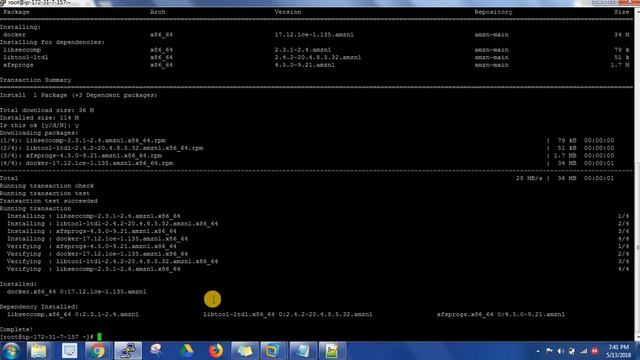Click the "(1/4): libseccomp" rpm download line
The width and height of the screenshot is (640, 360).
[83, 140]
